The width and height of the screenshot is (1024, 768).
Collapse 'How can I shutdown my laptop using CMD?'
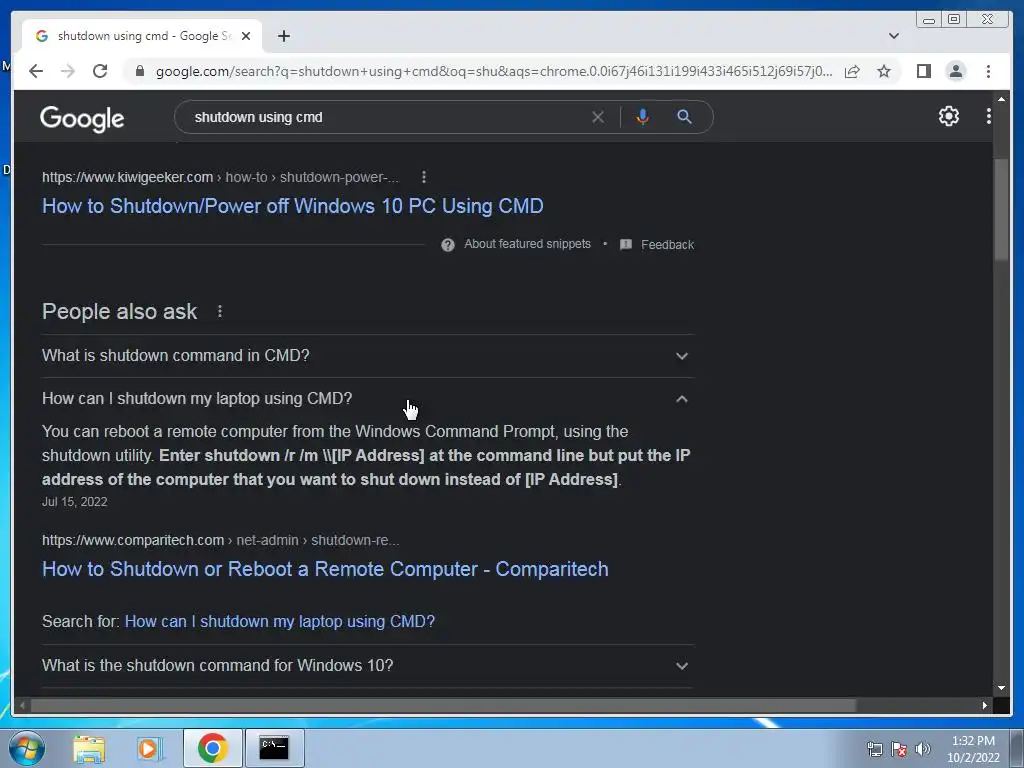368,398
